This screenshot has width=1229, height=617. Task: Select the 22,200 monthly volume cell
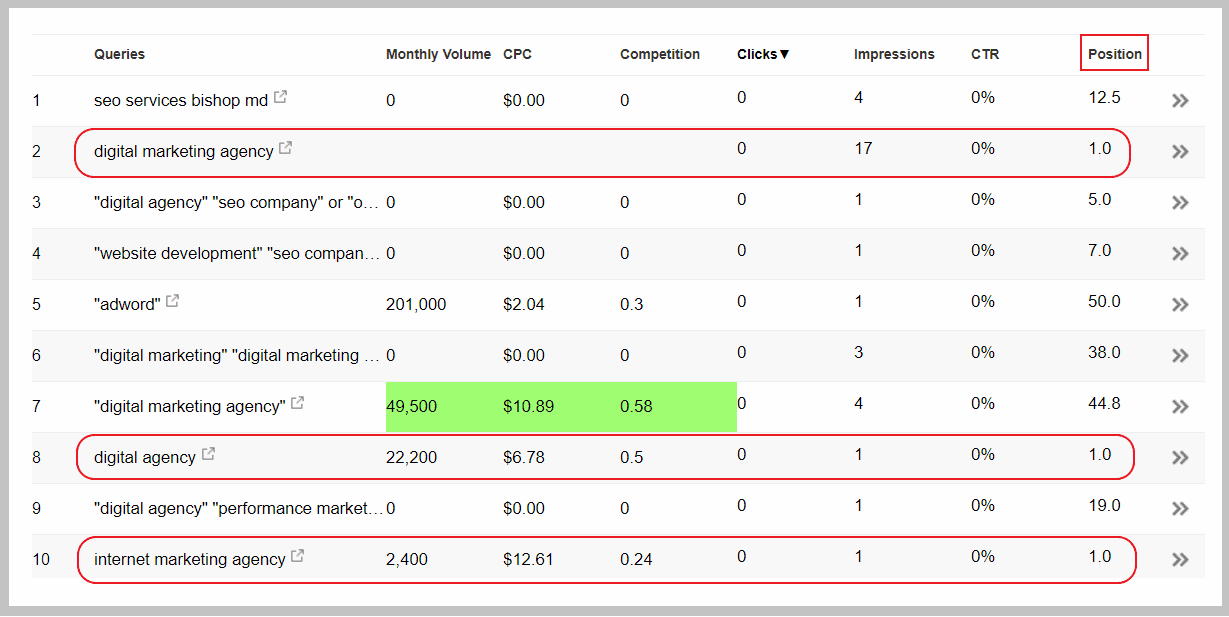[x=411, y=457]
